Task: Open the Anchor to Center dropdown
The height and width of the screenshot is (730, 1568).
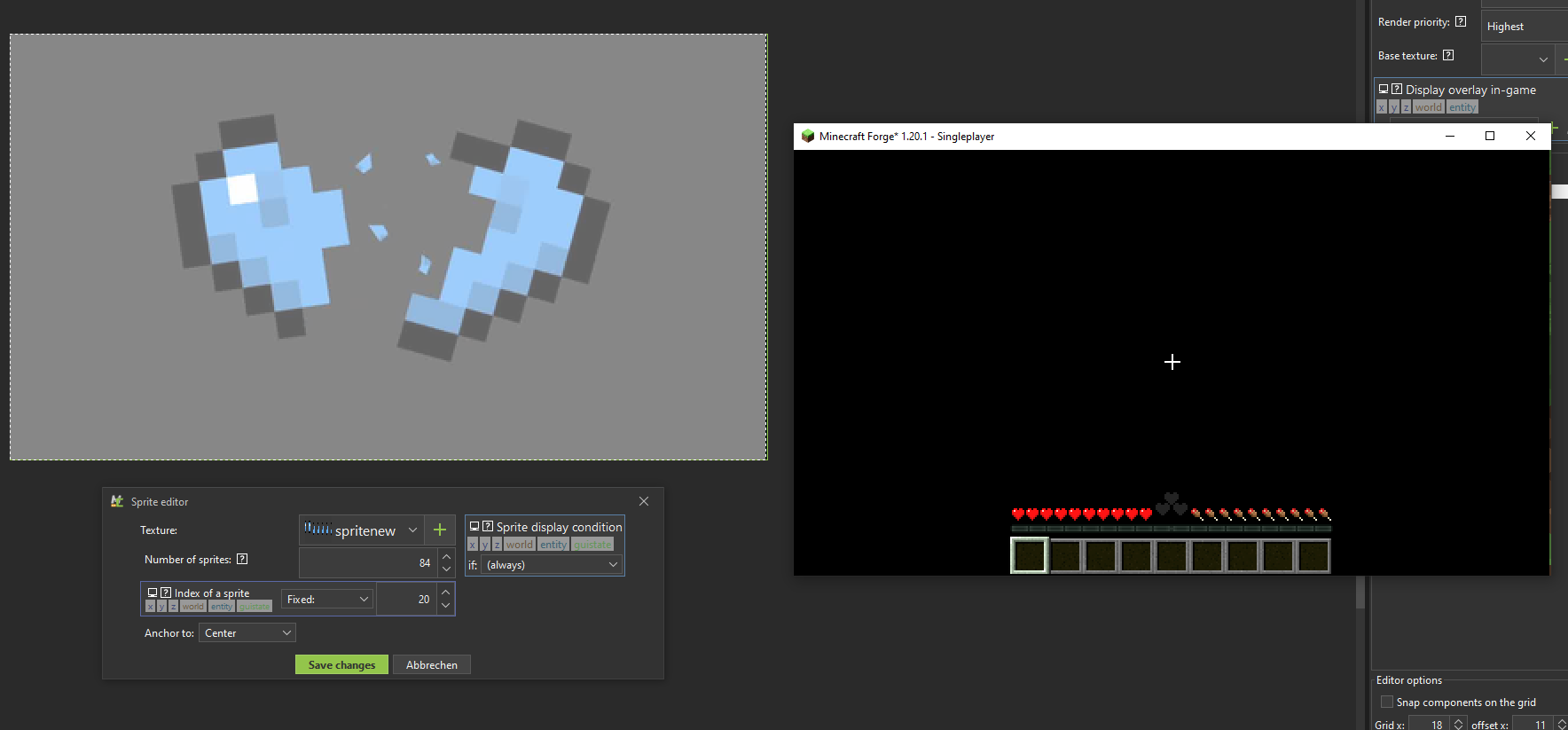Action: (247, 632)
